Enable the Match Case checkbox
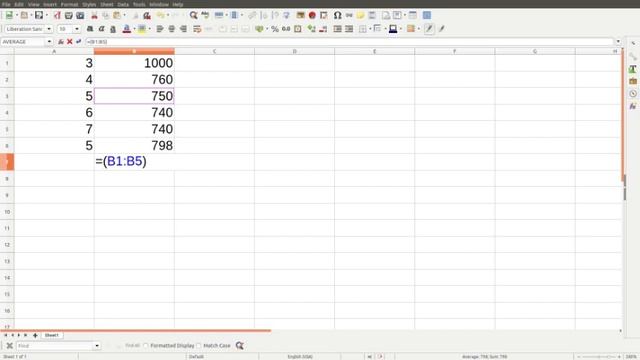640x360 pixels. click(199, 346)
